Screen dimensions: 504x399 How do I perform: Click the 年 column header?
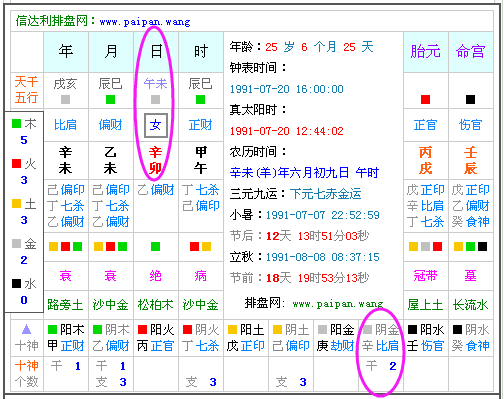[66, 52]
